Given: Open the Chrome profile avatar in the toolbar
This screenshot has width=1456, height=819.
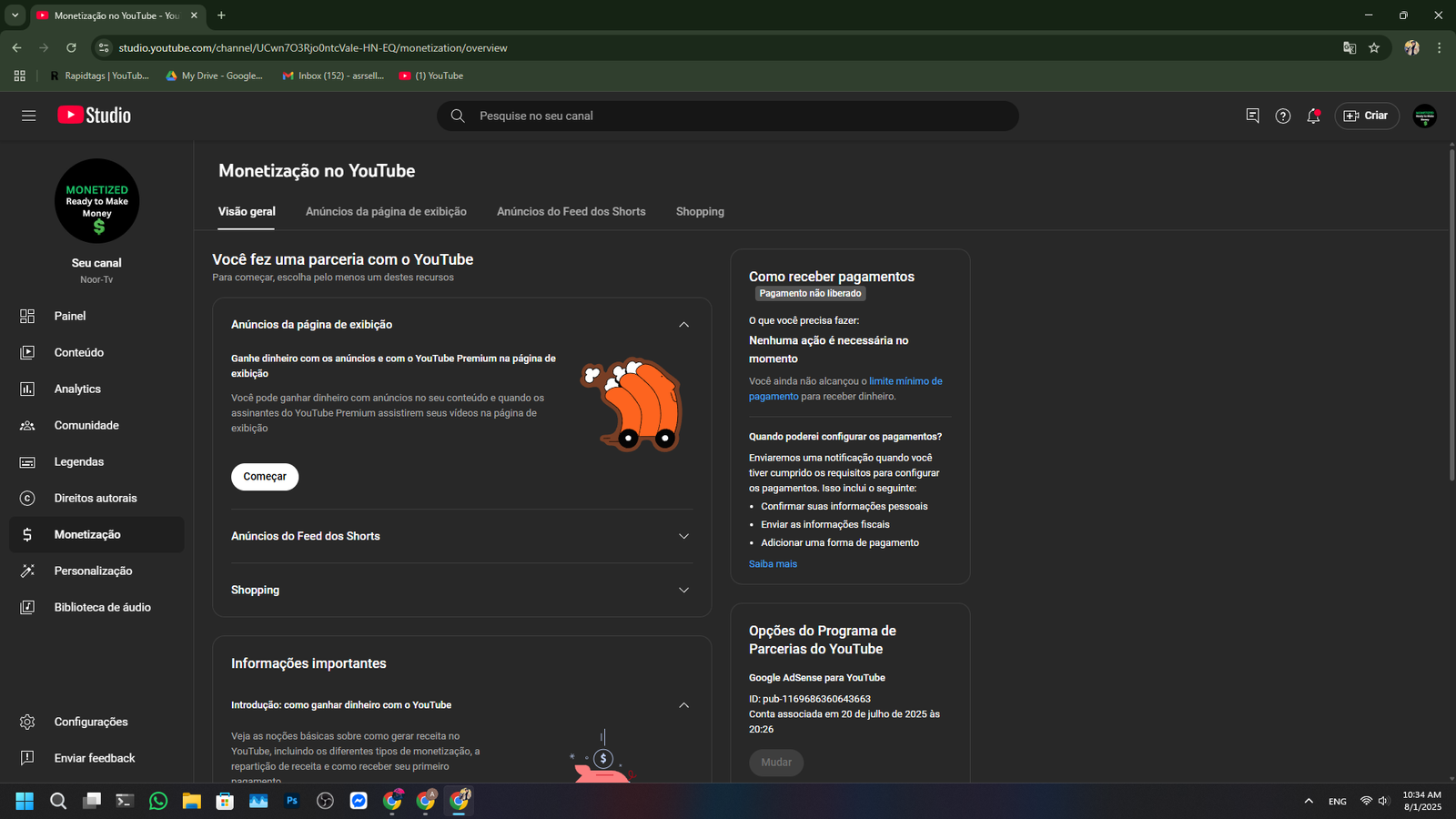Looking at the screenshot, I should click(x=1411, y=47).
